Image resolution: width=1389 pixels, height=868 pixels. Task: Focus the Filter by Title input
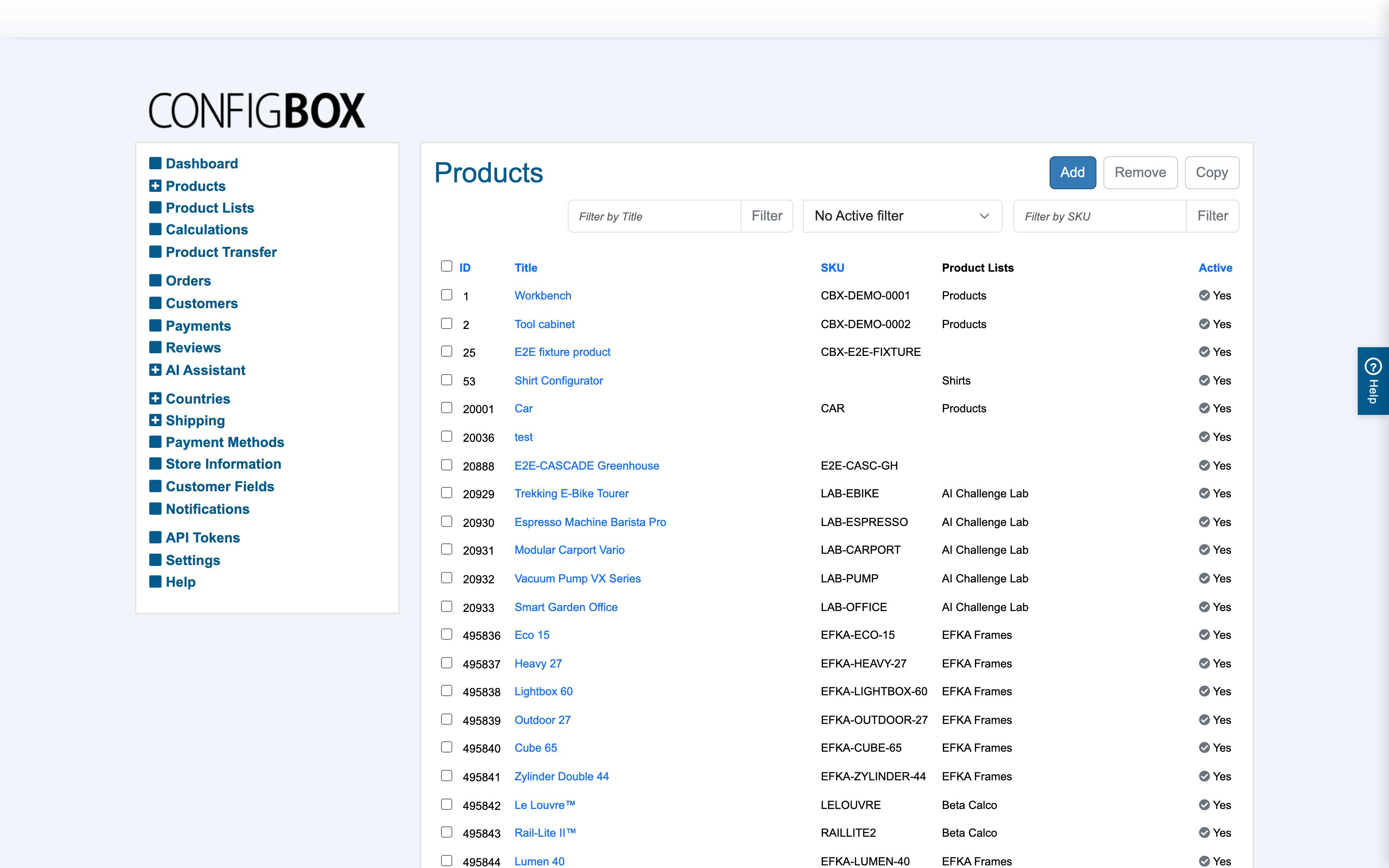pyautogui.click(x=654, y=216)
